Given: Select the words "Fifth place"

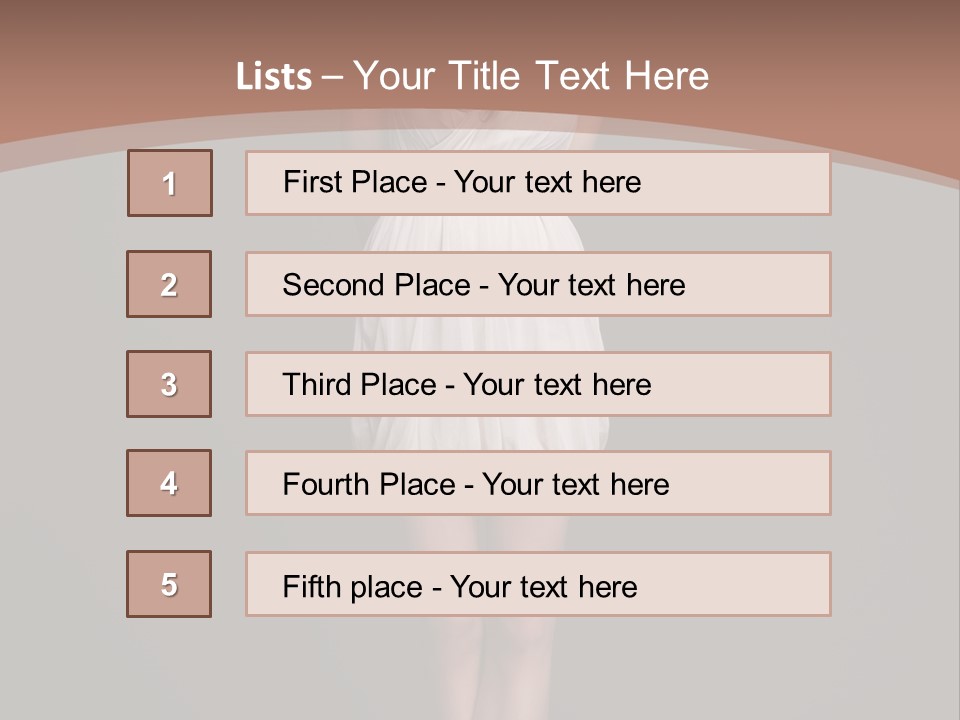Looking at the screenshot, I should point(353,586).
